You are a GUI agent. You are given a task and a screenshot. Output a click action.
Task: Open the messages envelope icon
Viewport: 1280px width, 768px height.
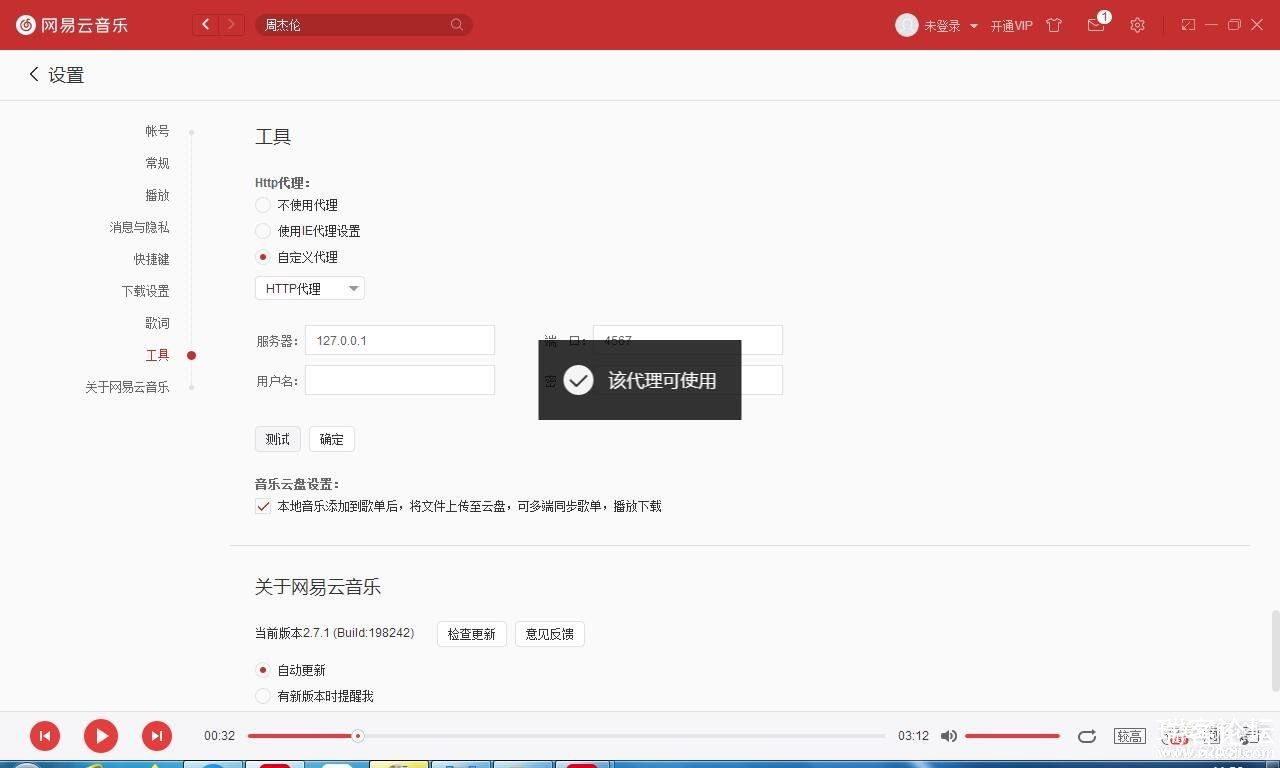(x=1096, y=25)
